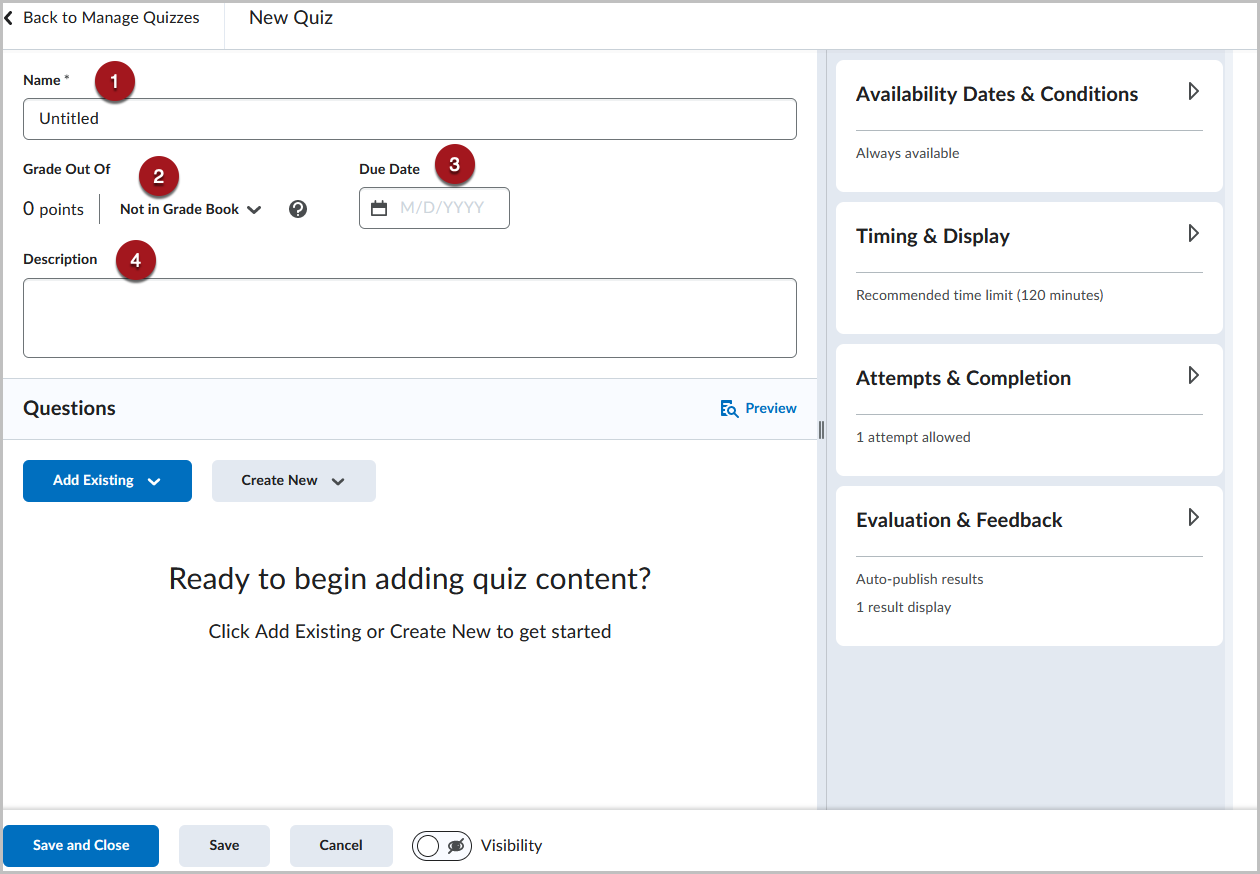The width and height of the screenshot is (1260, 874).
Task: Cancel the new quiz
Action: pos(341,846)
